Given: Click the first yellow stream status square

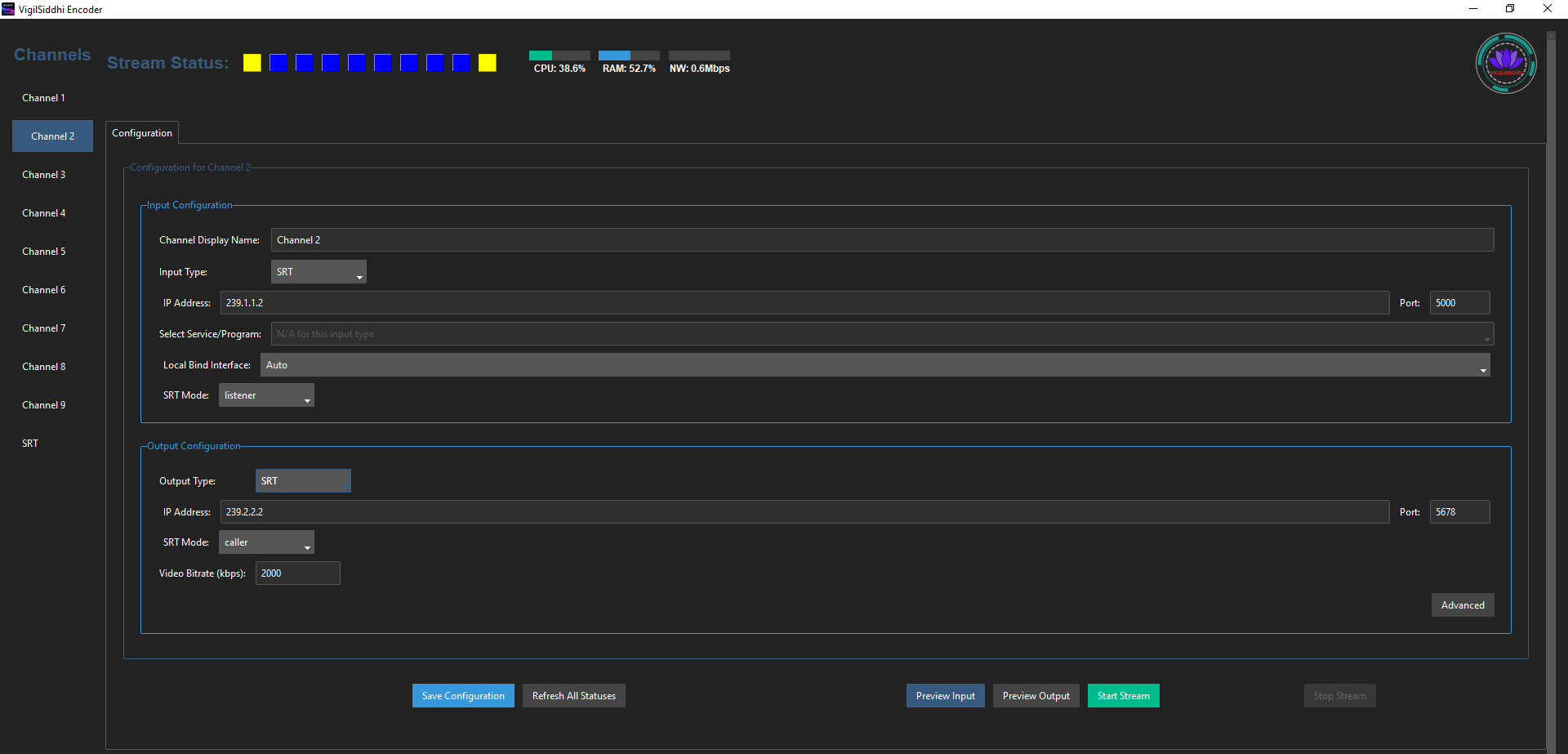Looking at the screenshot, I should click(x=252, y=63).
